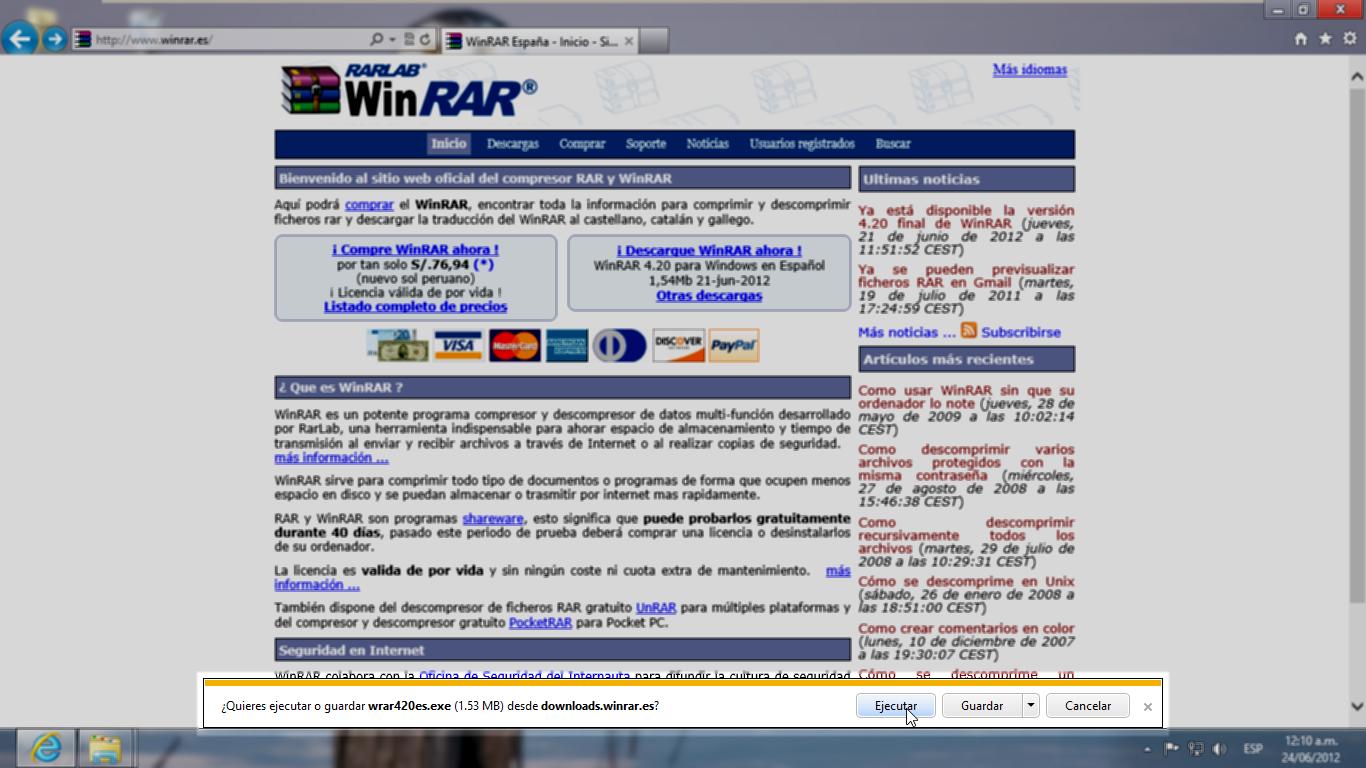The image size is (1366, 768).
Task: Expand the Guardar button dropdown arrow
Action: coord(1030,705)
